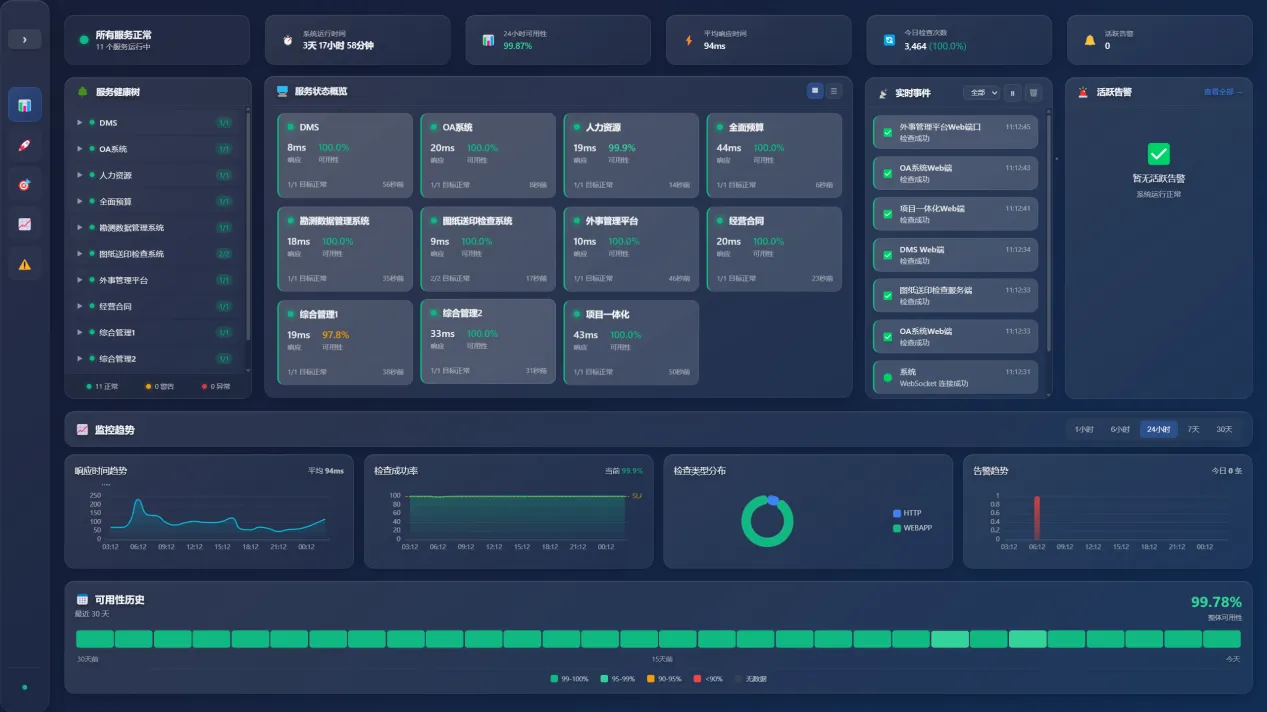
Task: Select the 7天 time range tab
Action: (1192, 429)
